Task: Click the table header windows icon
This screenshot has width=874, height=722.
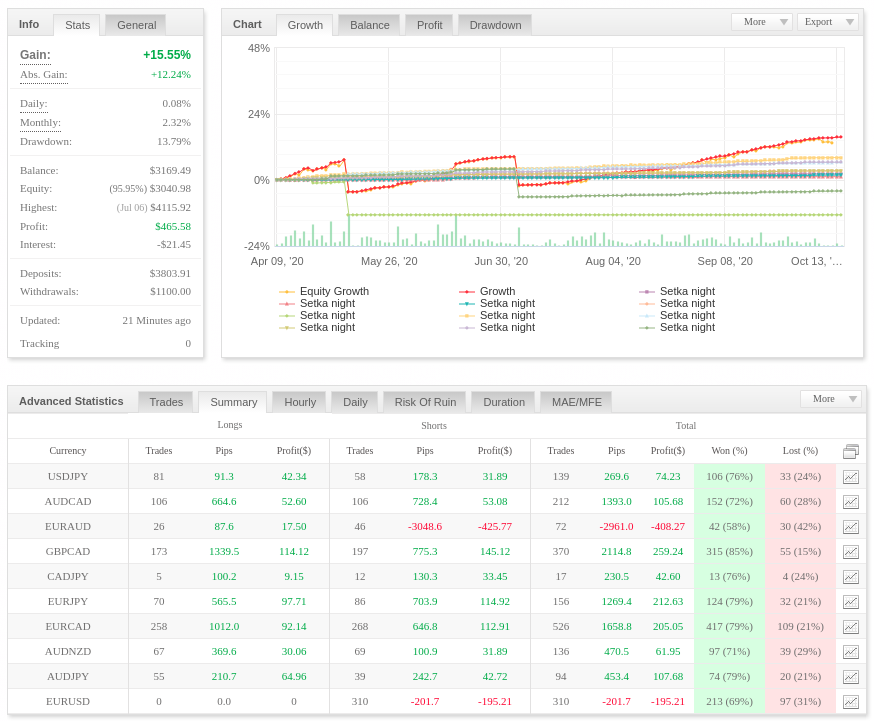Action: point(851,451)
